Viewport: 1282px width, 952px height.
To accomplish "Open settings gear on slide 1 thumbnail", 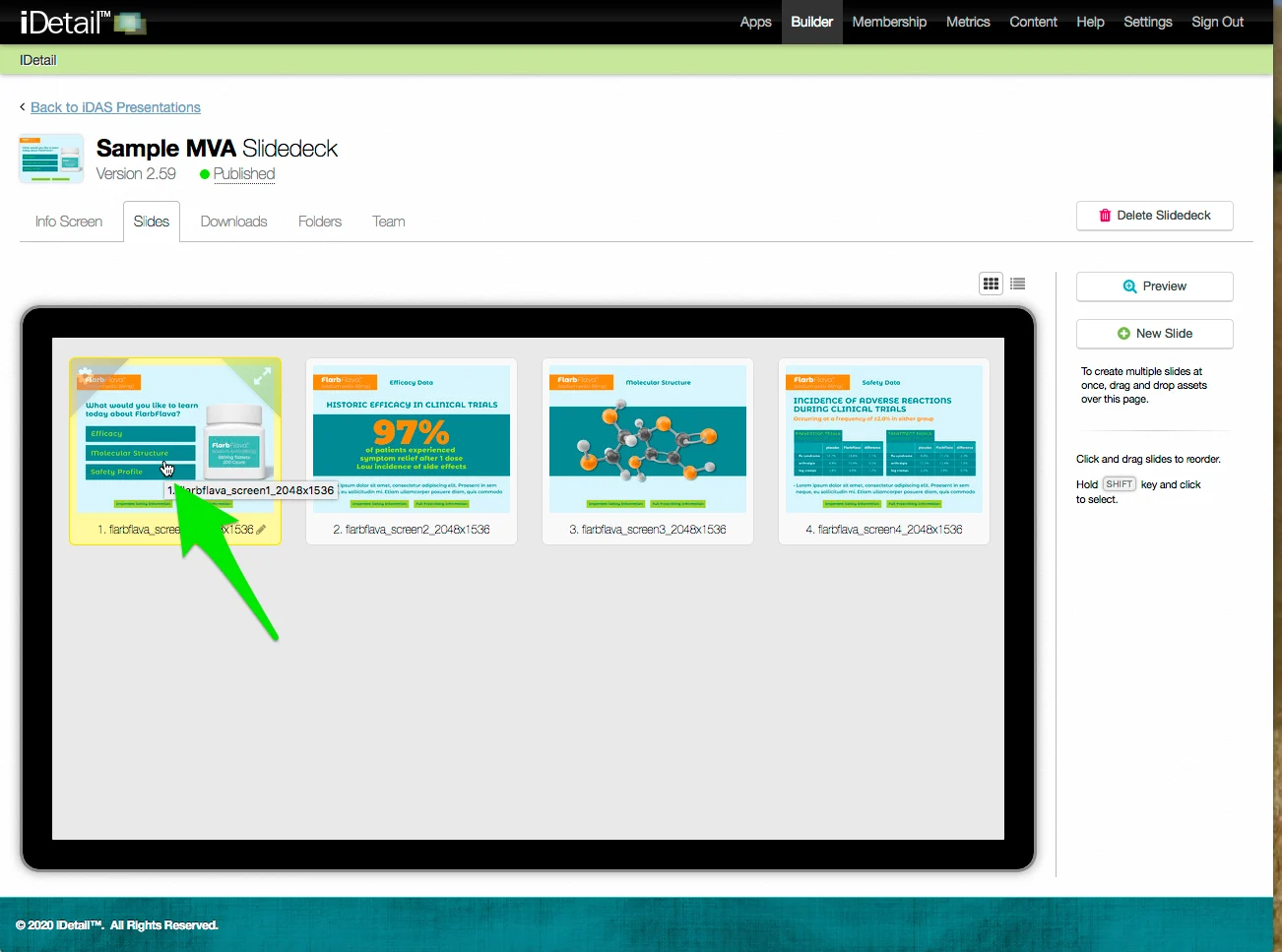I will pyautogui.click(x=86, y=375).
